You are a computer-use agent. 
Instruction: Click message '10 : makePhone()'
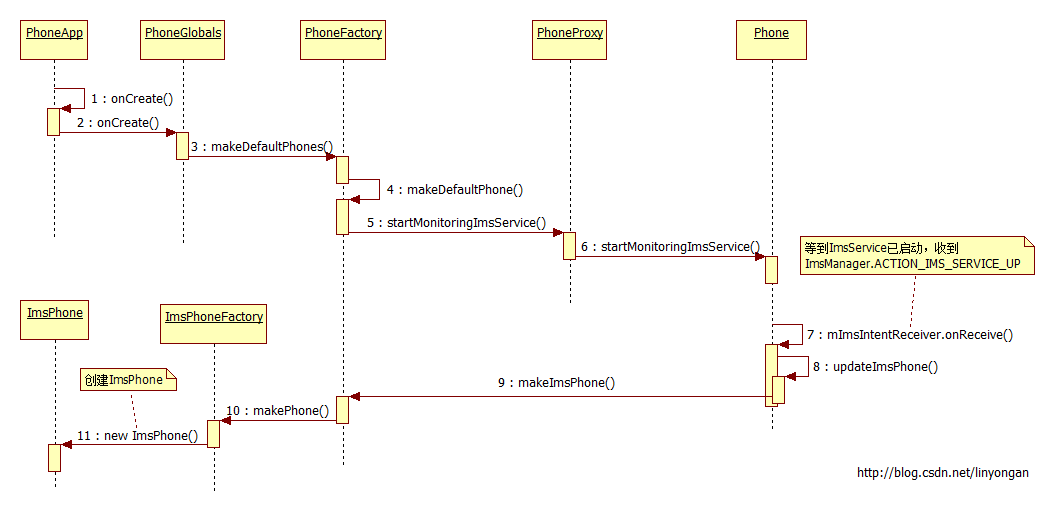278,410
